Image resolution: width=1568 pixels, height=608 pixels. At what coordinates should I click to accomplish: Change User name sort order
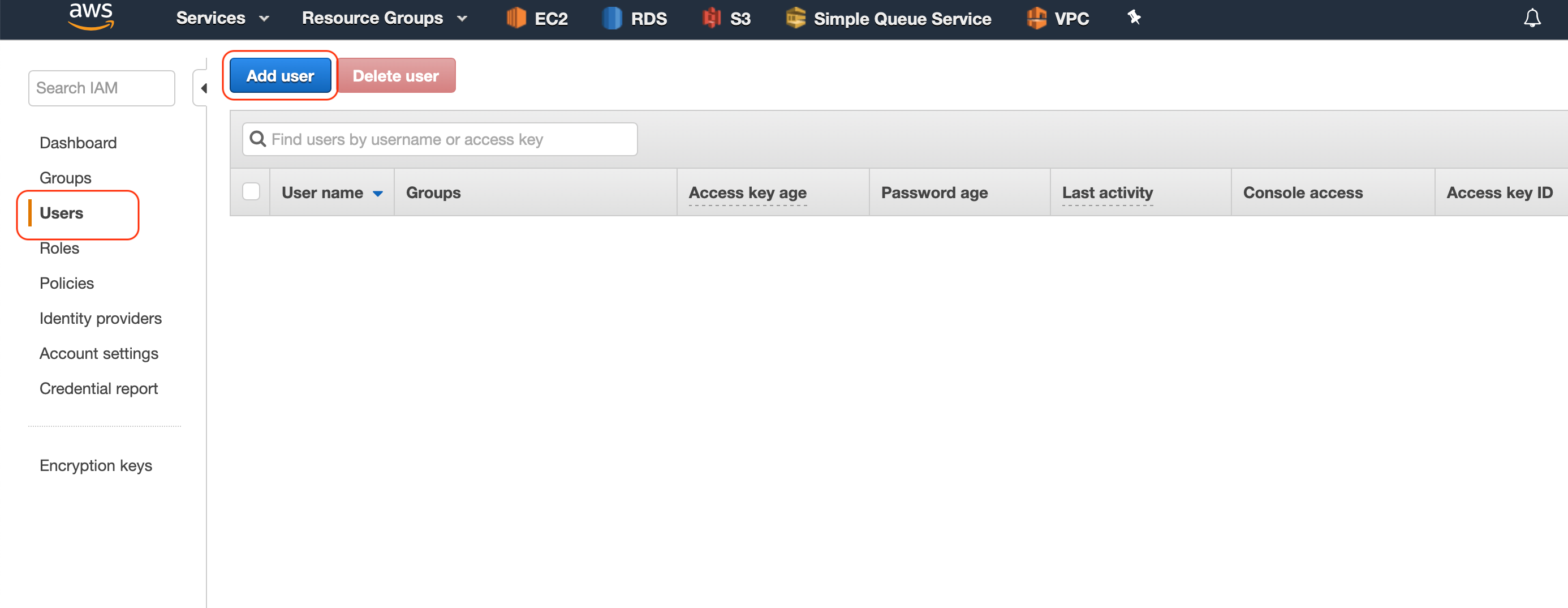pos(377,192)
